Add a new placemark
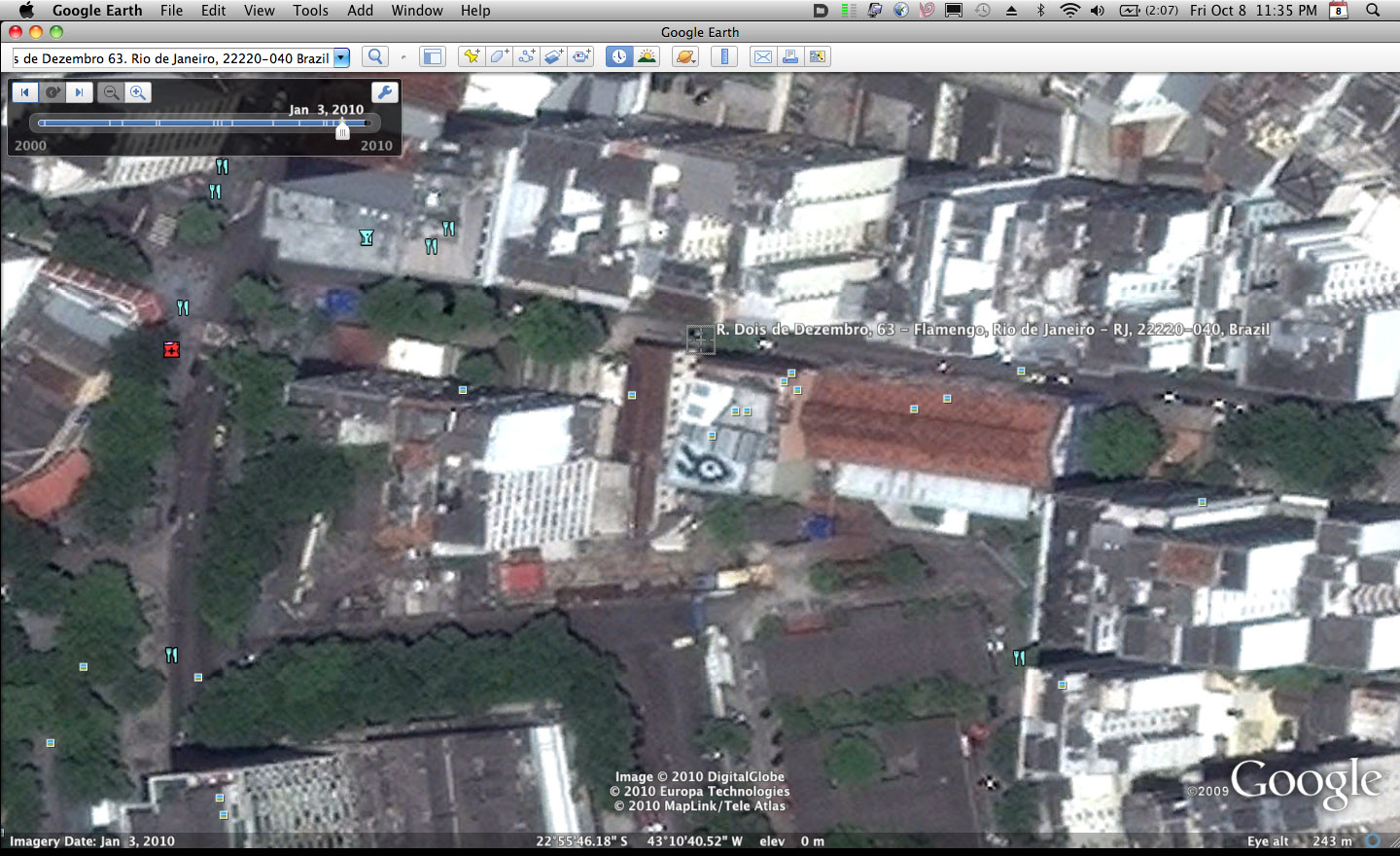The width and height of the screenshot is (1400, 856). coord(472,57)
